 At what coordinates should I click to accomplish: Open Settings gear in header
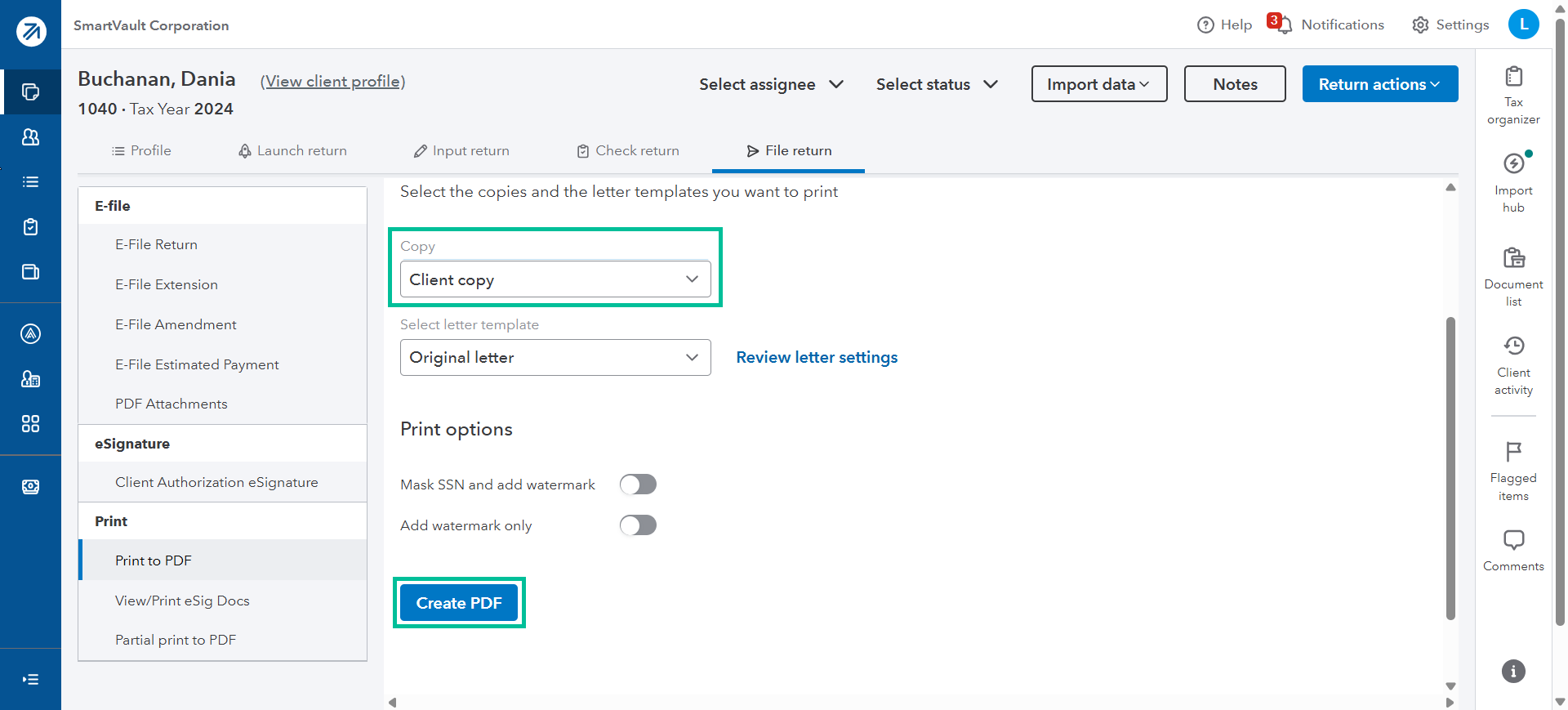click(1421, 25)
